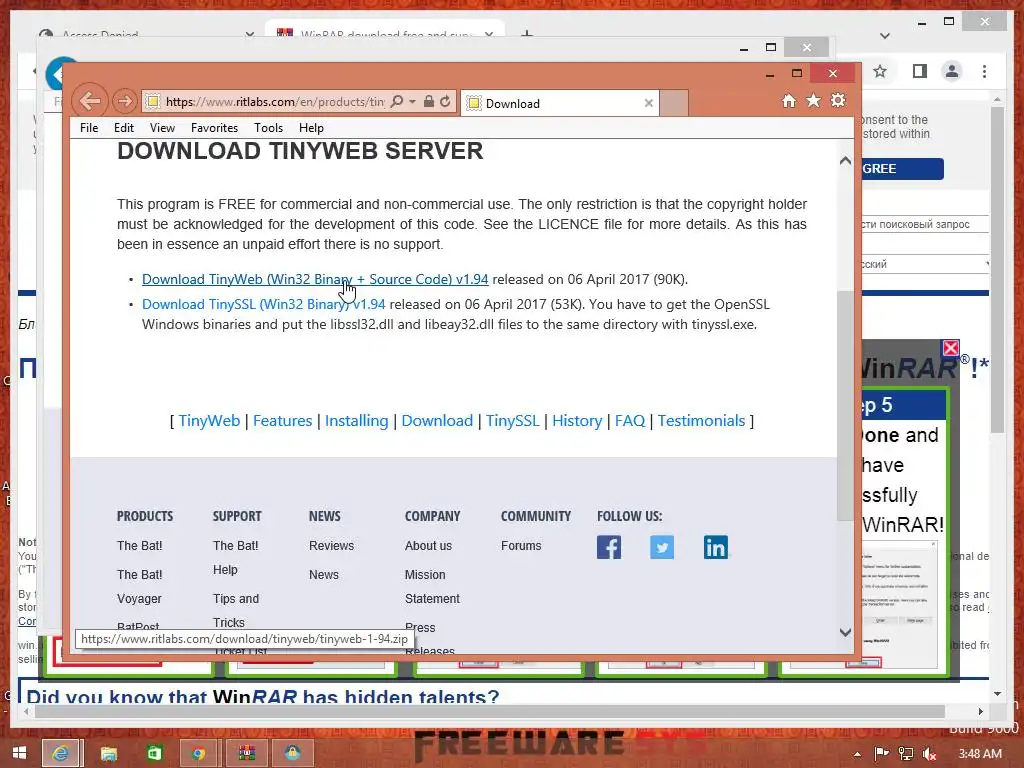Switch to Internet Explorer on taskbar

coord(61,753)
